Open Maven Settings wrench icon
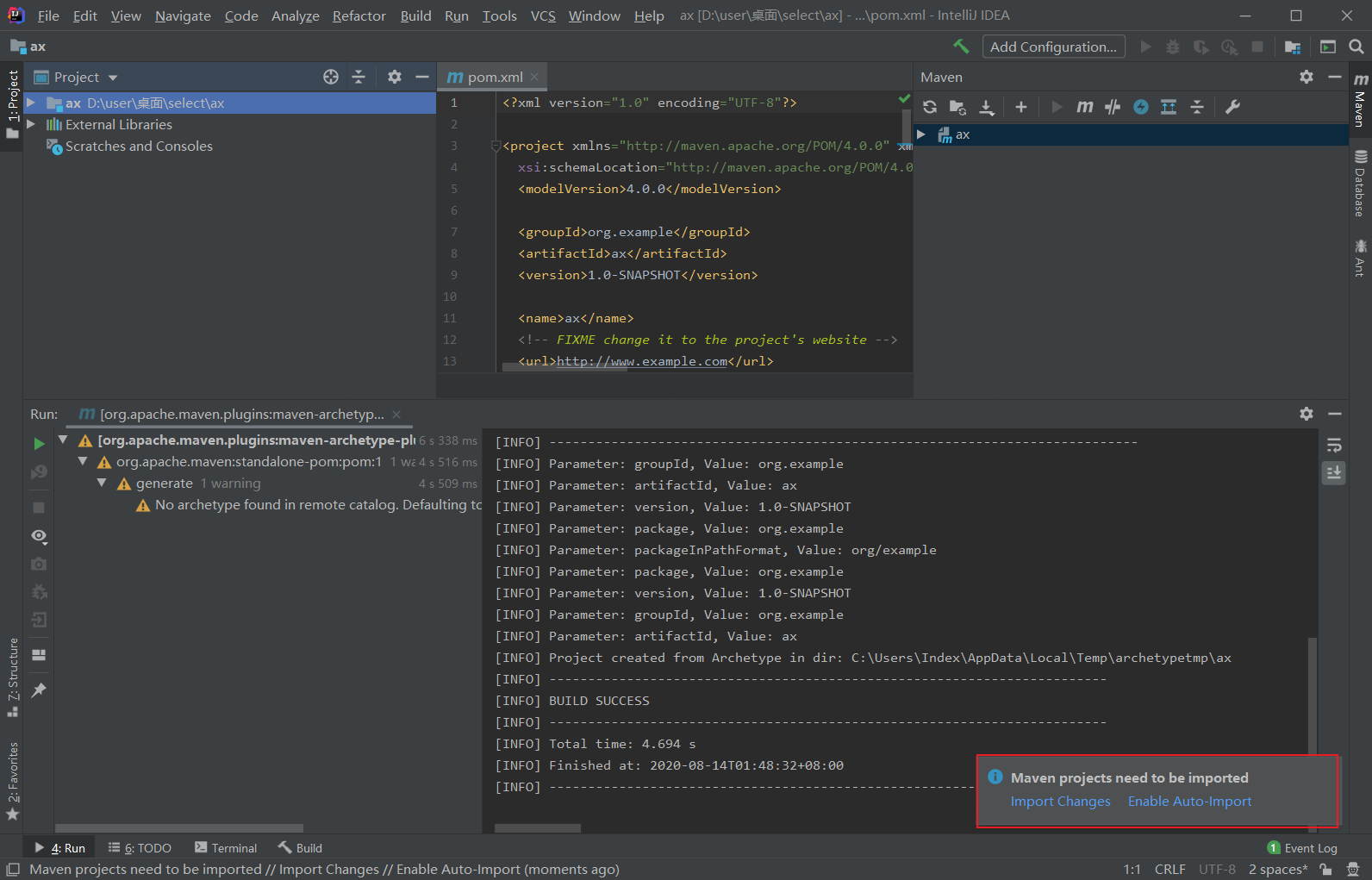The width and height of the screenshot is (1372, 880). (x=1233, y=107)
